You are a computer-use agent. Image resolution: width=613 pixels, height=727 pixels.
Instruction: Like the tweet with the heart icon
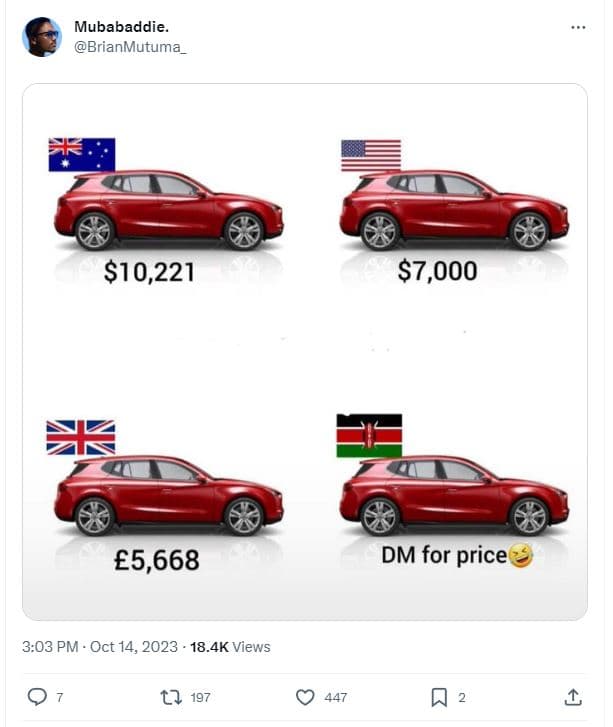click(x=306, y=697)
